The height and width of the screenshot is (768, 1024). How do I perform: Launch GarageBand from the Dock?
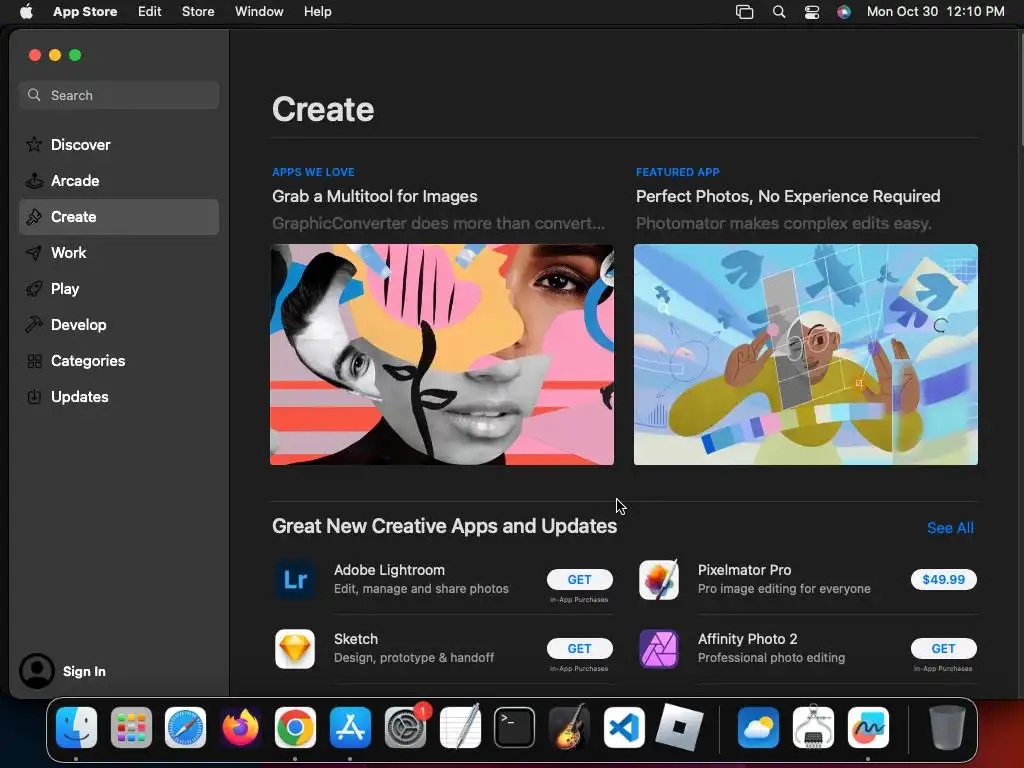(569, 727)
